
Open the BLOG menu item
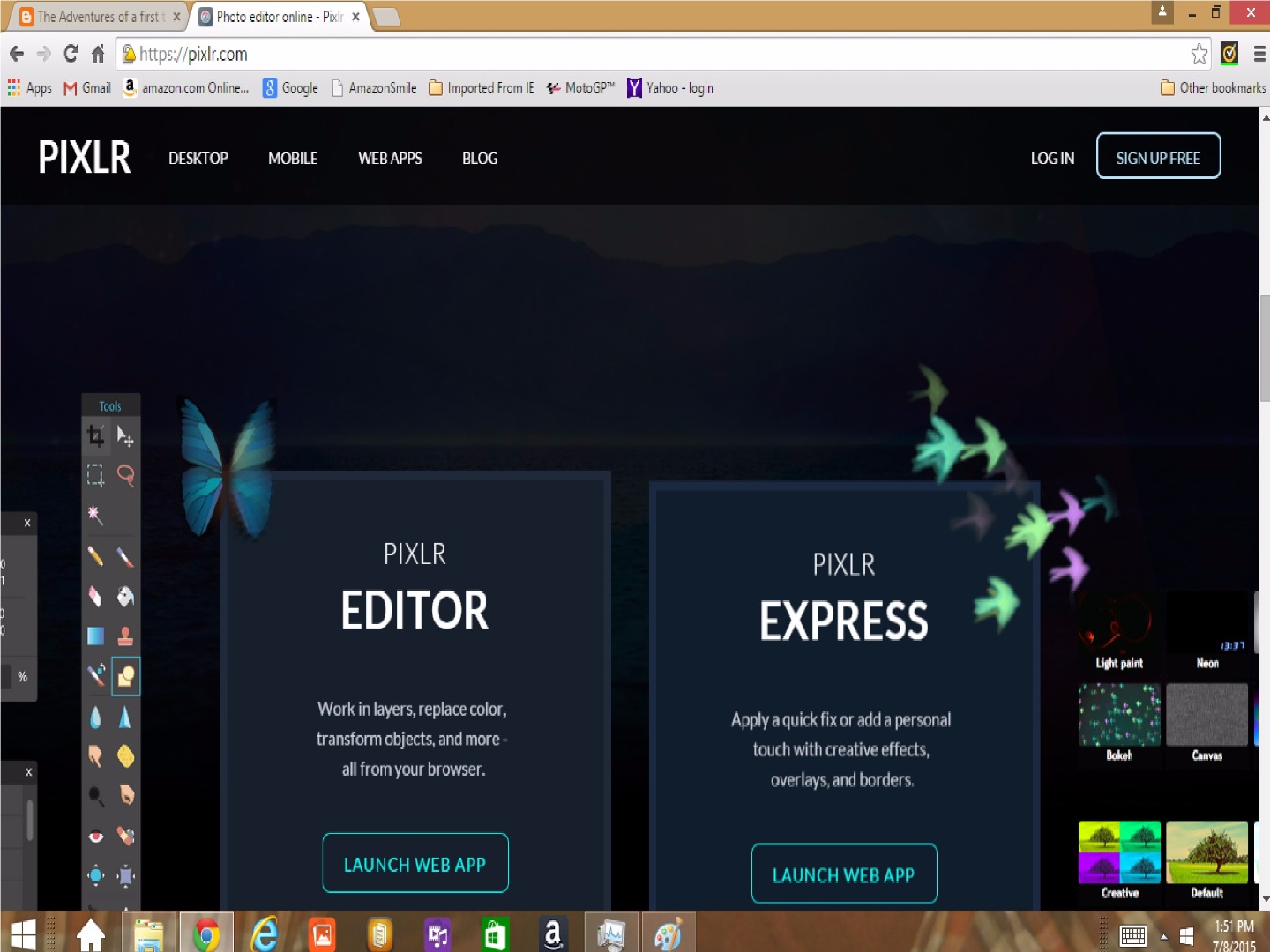coord(480,159)
